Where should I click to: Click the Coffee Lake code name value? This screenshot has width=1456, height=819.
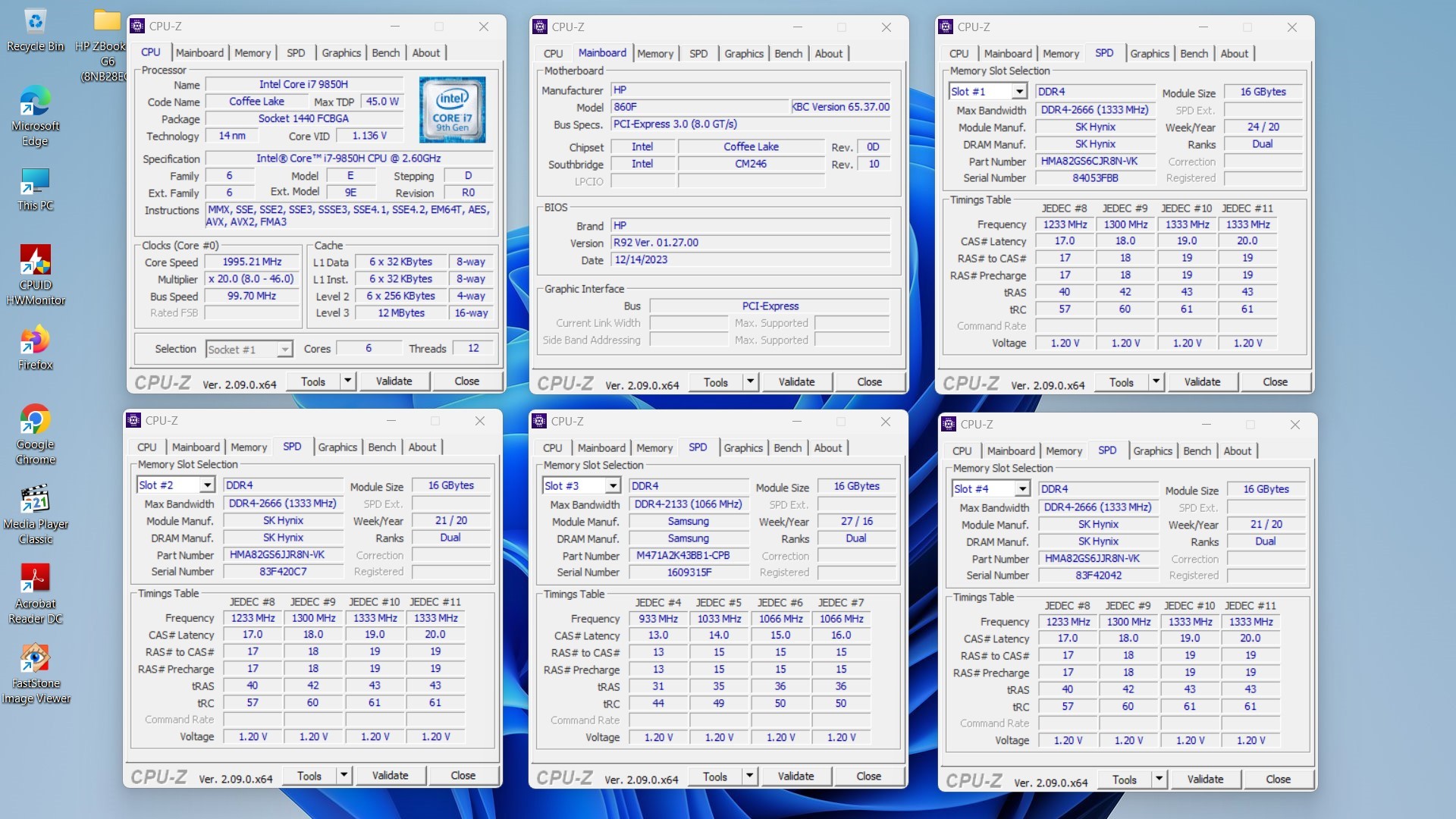point(256,102)
